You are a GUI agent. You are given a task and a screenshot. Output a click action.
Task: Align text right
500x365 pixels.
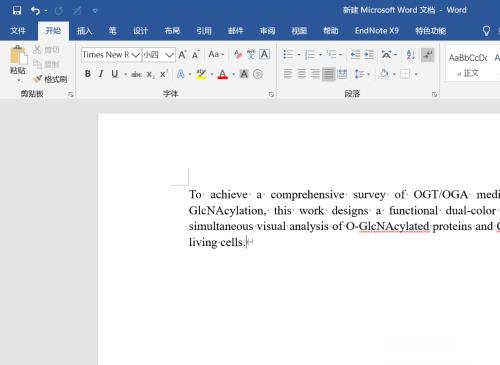[x=315, y=74]
